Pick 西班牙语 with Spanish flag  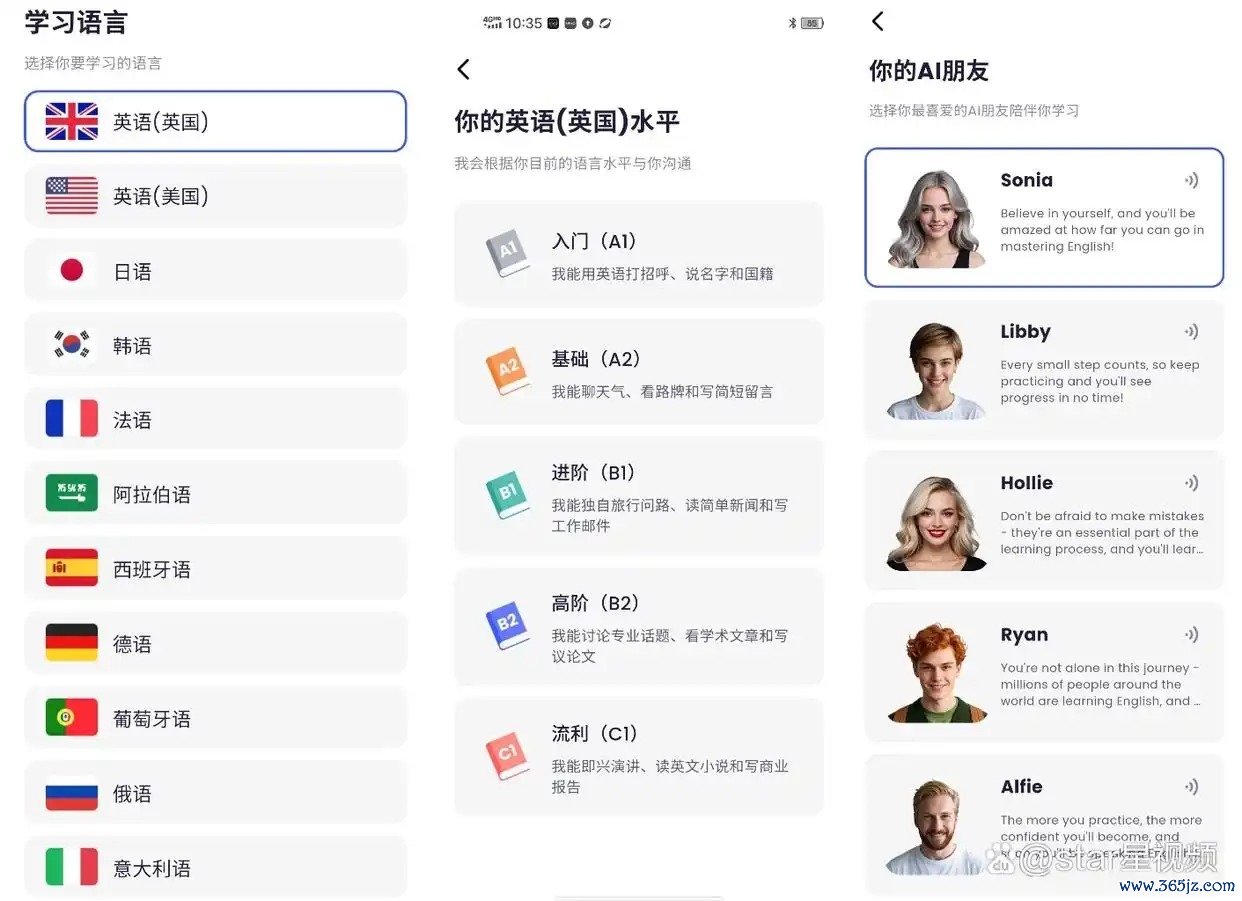[x=215, y=569]
